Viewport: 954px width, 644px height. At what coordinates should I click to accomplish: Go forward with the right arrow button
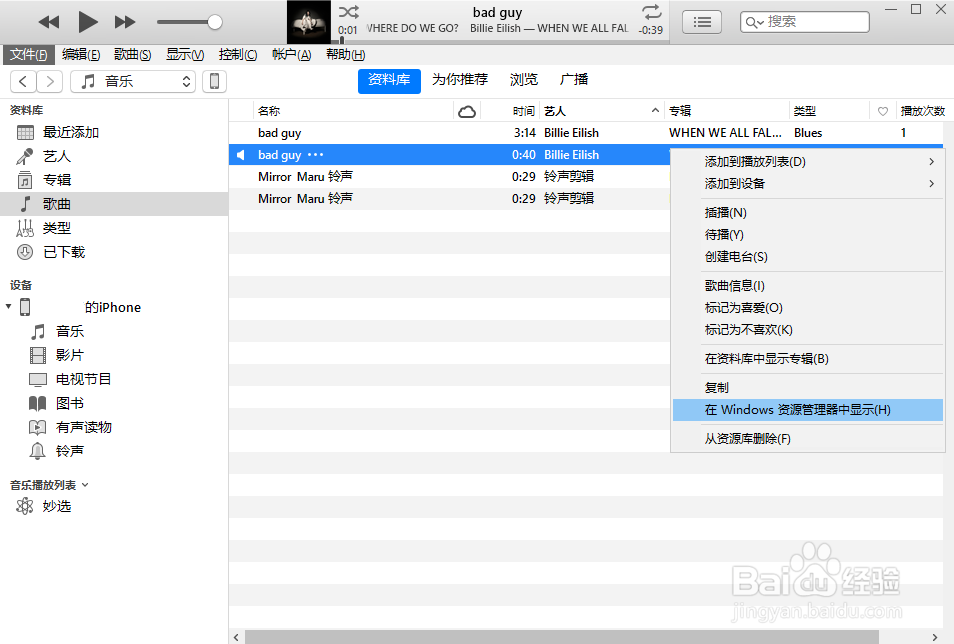point(50,82)
